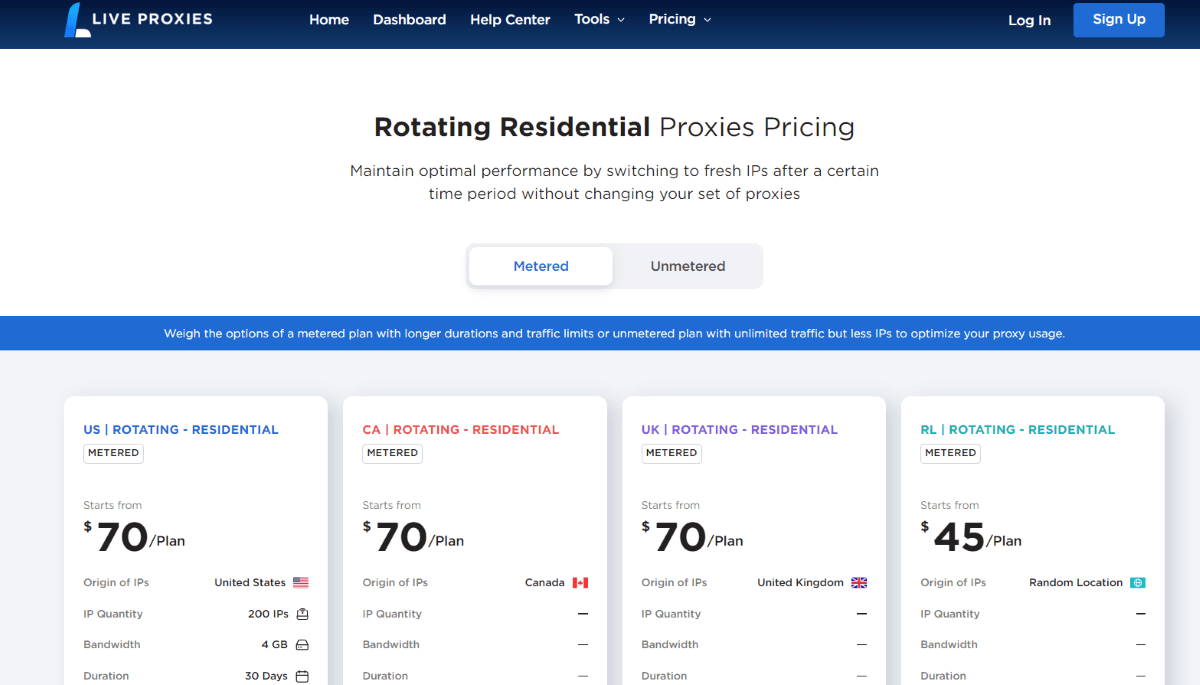Click the calendar icon beside 30 Days

(303, 675)
